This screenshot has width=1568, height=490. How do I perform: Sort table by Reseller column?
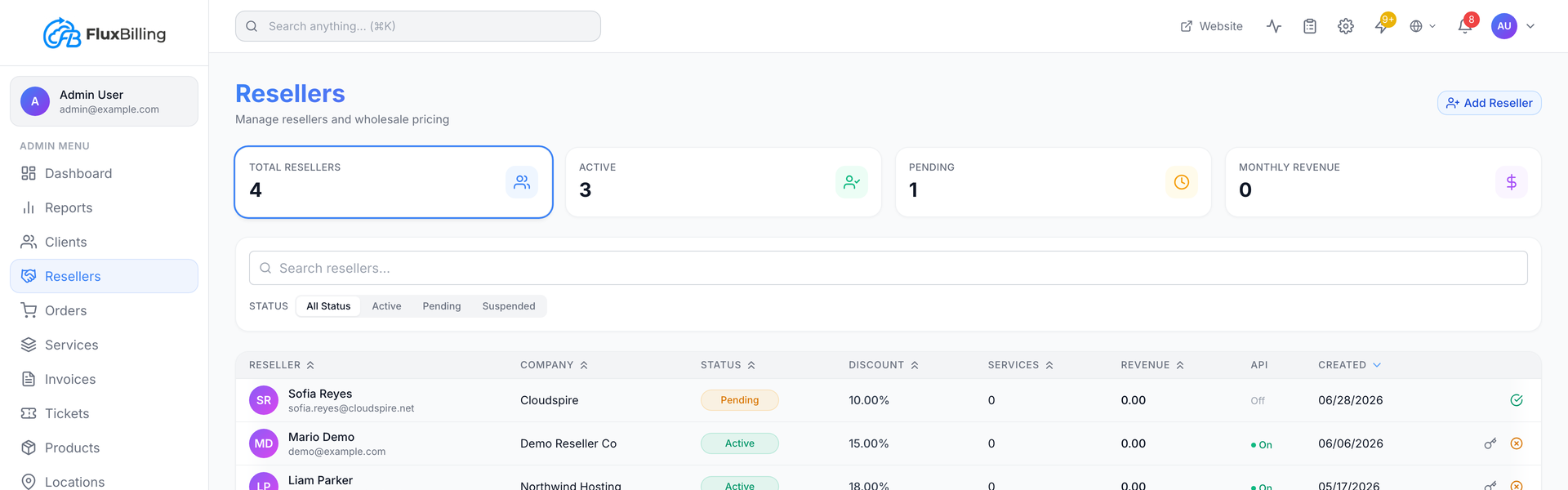[x=282, y=365]
